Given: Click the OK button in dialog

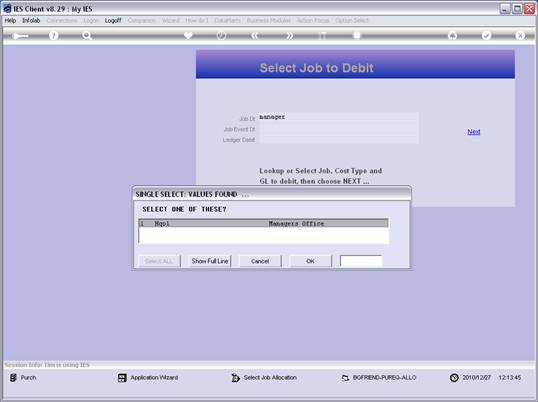Looking at the screenshot, I should coord(311,261).
